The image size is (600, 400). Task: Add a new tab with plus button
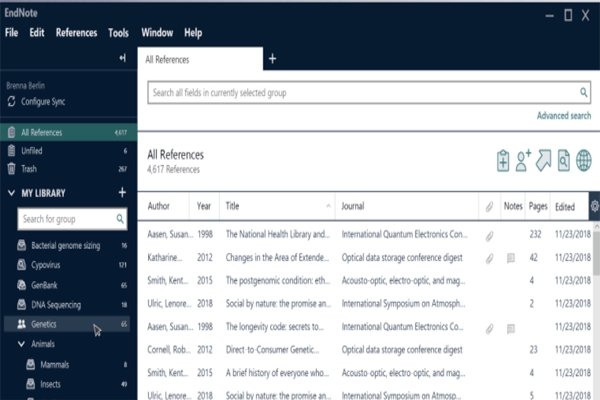(x=272, y=59)
